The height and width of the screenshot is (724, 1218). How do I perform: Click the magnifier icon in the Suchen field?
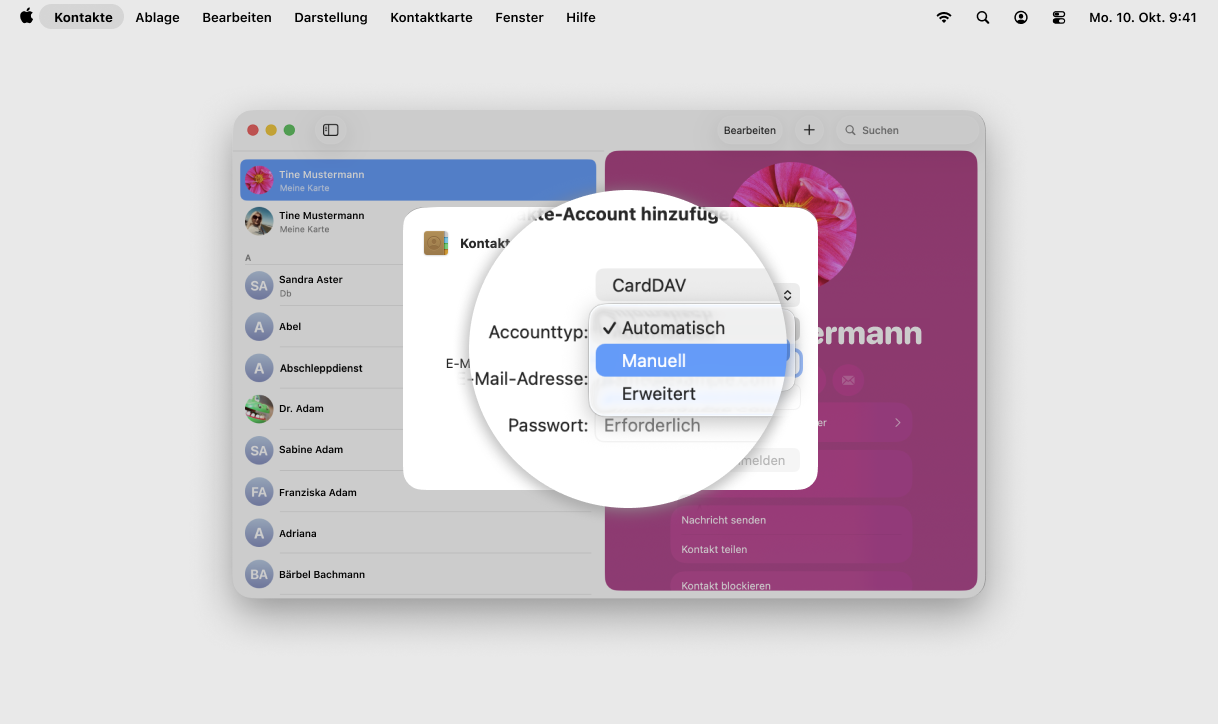[851, 130]
